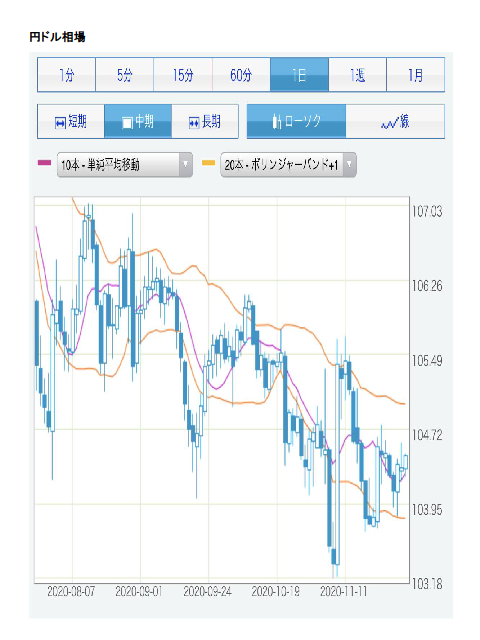480x640 pixels.
Task: Switch to 線 line chart icon
Action: point(389,122)
